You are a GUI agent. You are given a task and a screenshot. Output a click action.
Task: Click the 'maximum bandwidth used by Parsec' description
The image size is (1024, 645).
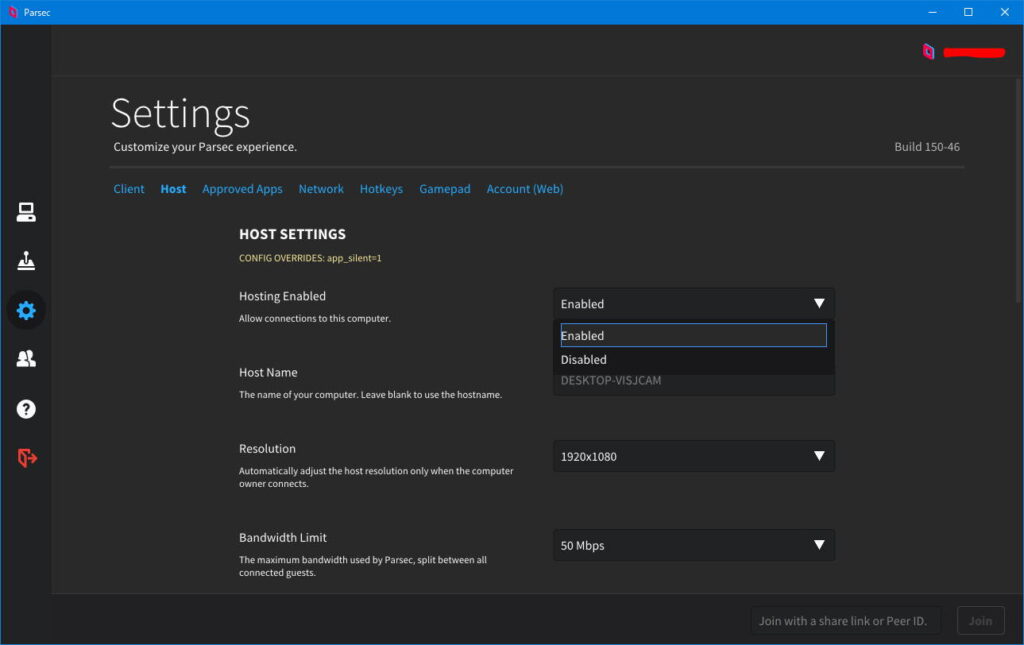click(363, 566)
